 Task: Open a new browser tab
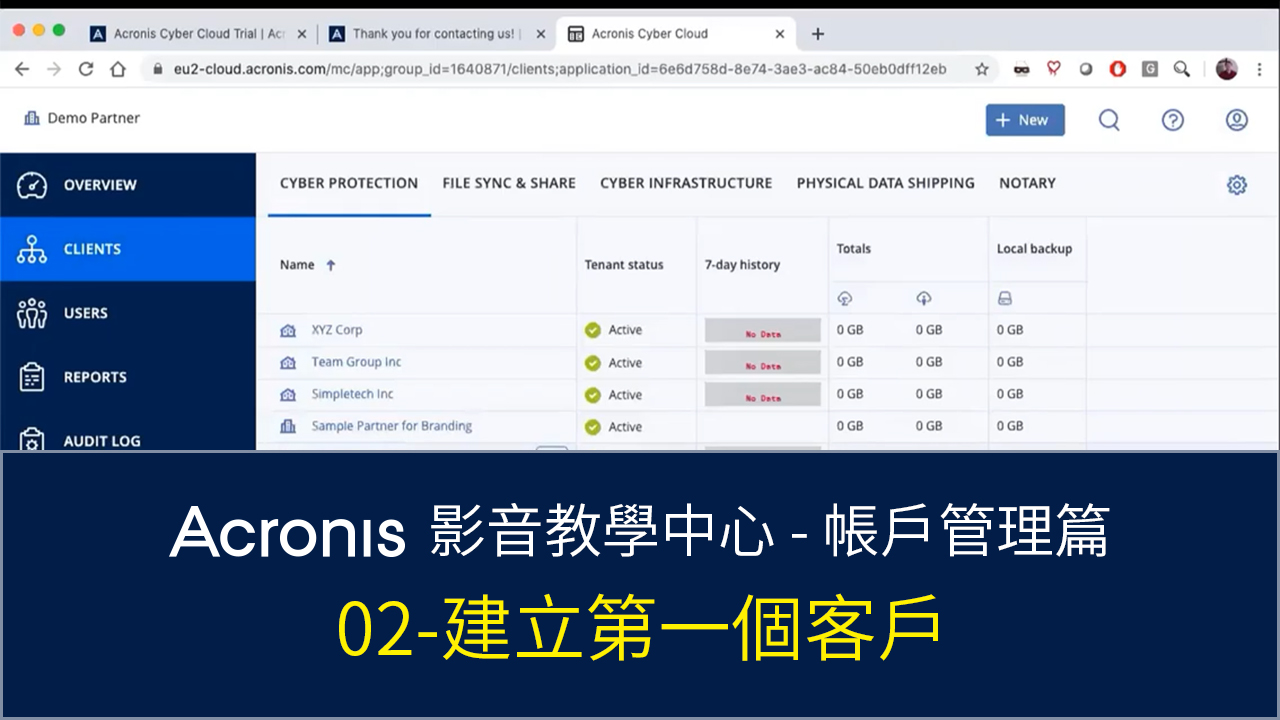(x=818, y=33)
